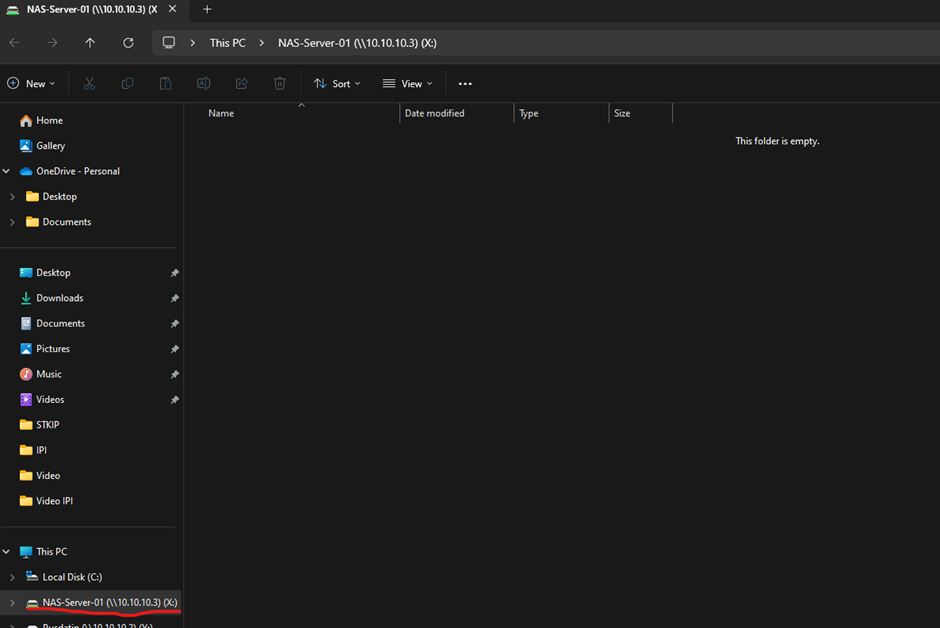Go up one folder level

coord(90,43)
